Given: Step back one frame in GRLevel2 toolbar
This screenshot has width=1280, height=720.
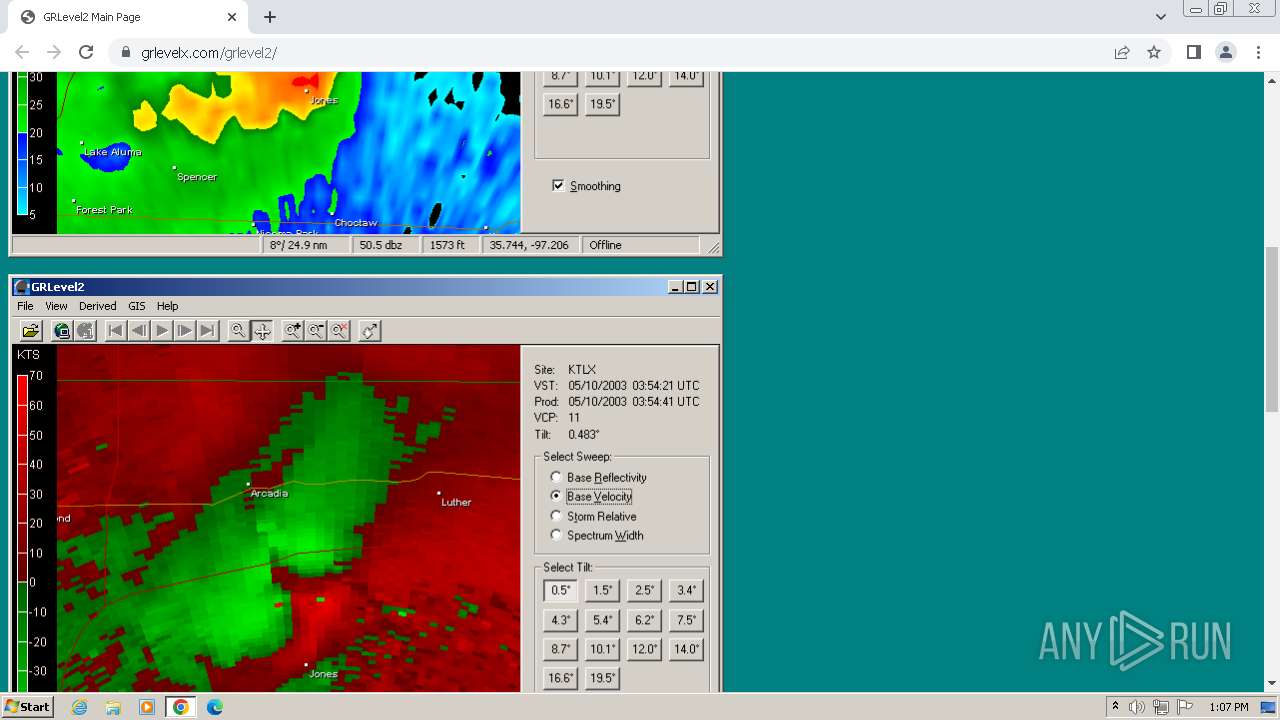Looking at the screenshot, I should coord(139,331).
